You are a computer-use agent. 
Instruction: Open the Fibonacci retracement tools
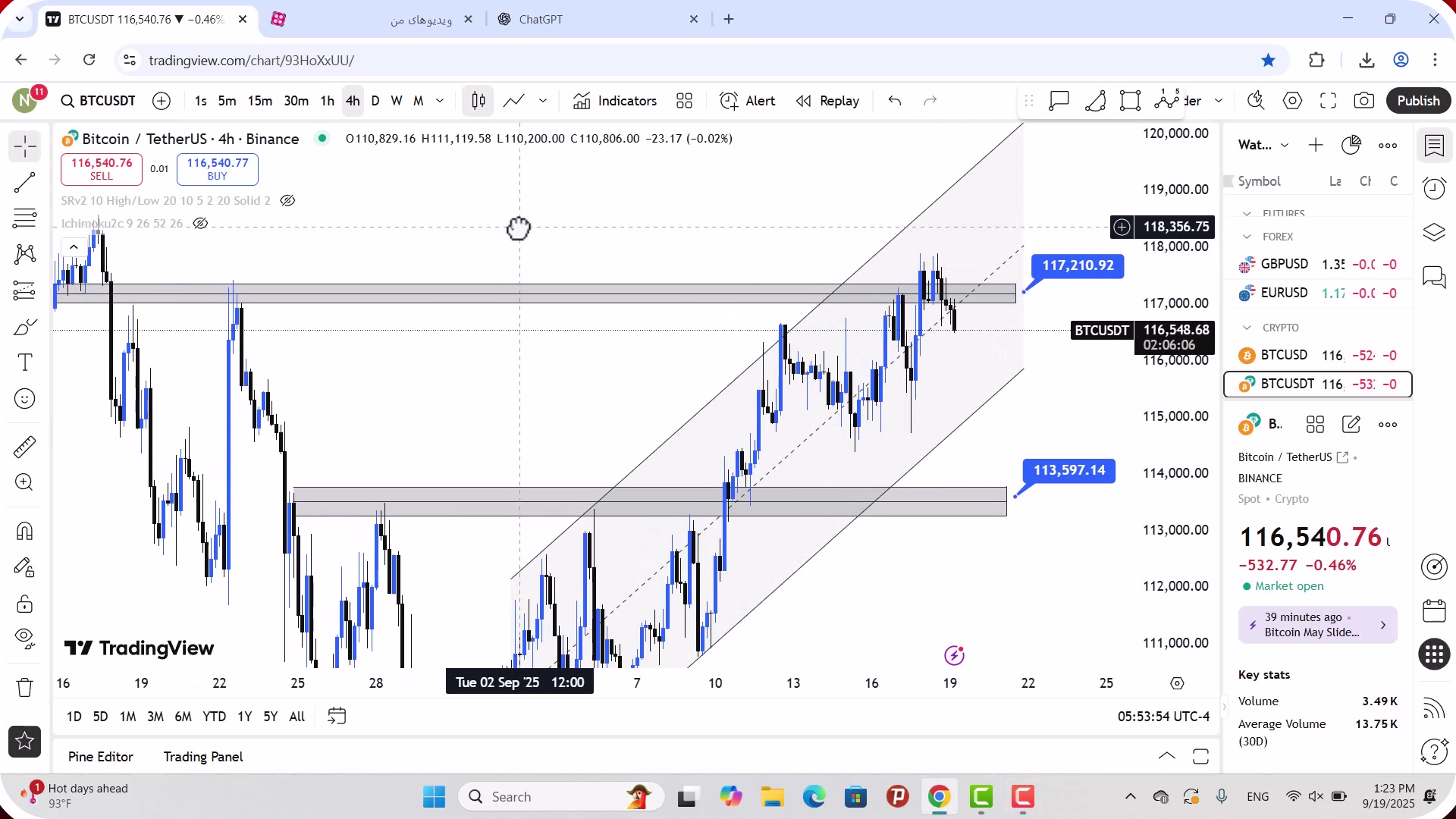point(25,218)
